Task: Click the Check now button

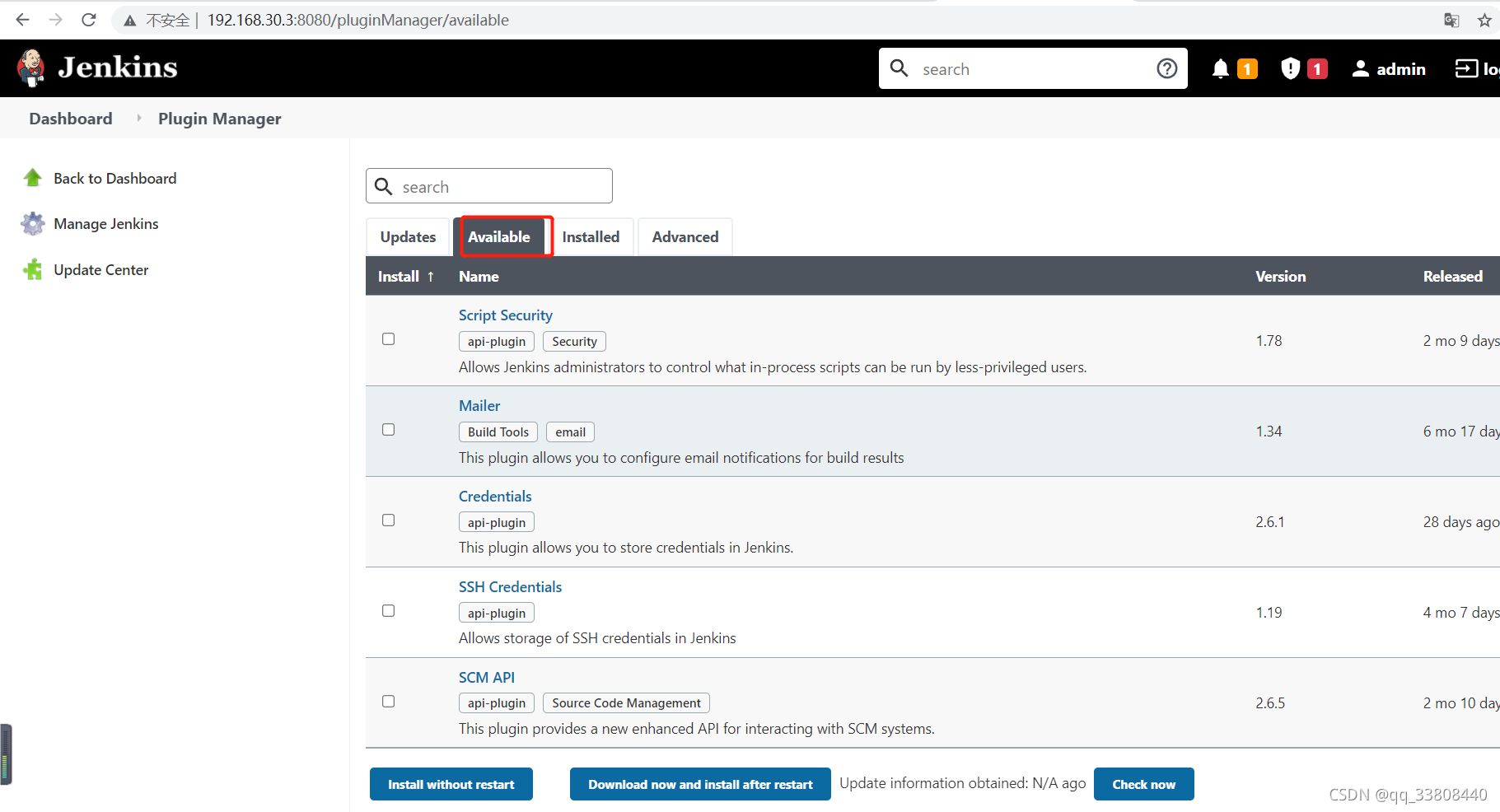Action: (x=1144, y=784)
